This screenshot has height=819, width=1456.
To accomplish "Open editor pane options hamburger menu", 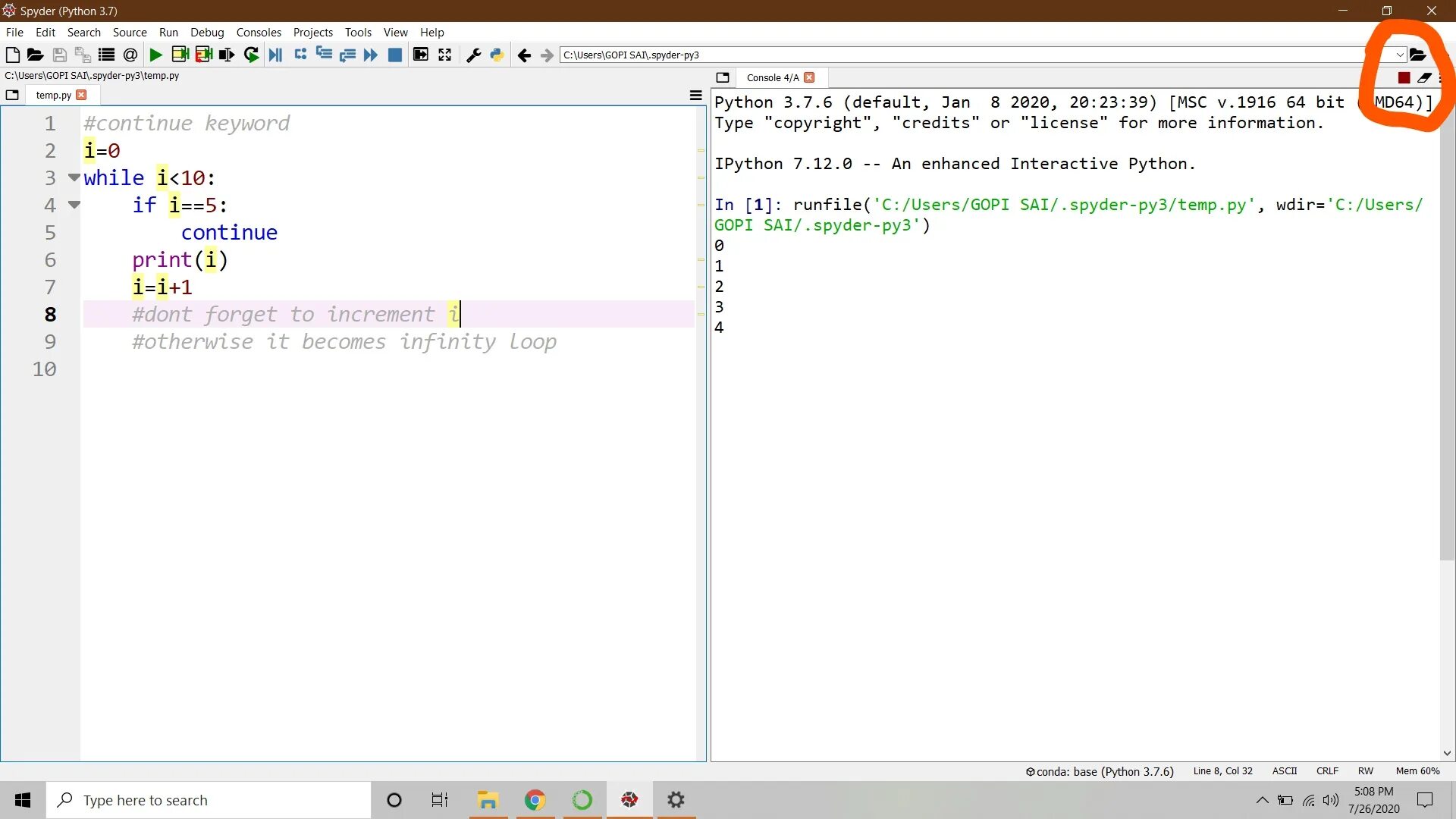I will (695, 96).
